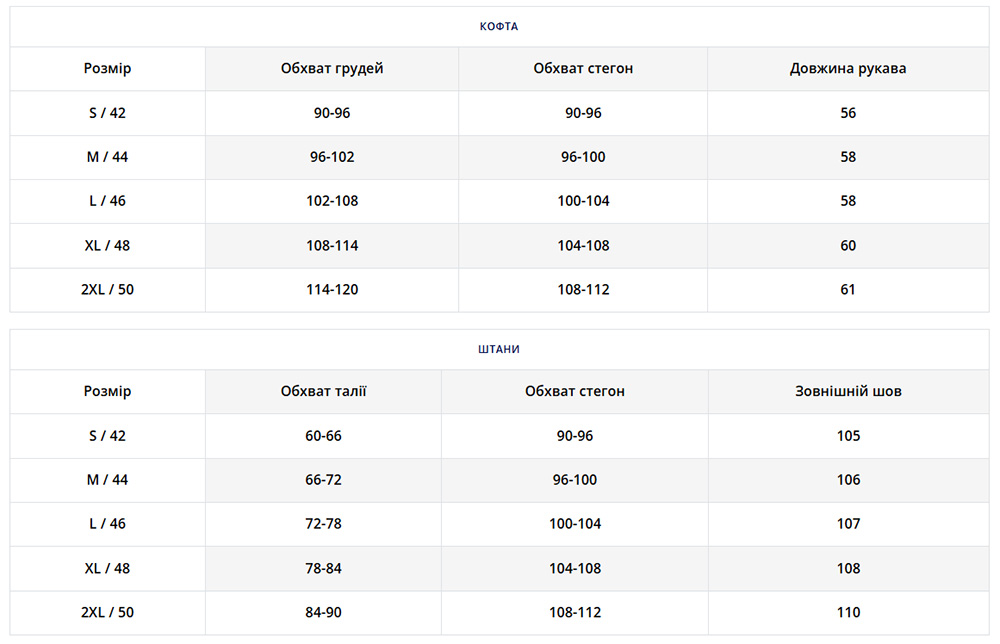Select the Довжина рукава column header
This screenshot has height=644, width=1000.
pyautogui.click(x=848, y=69)
